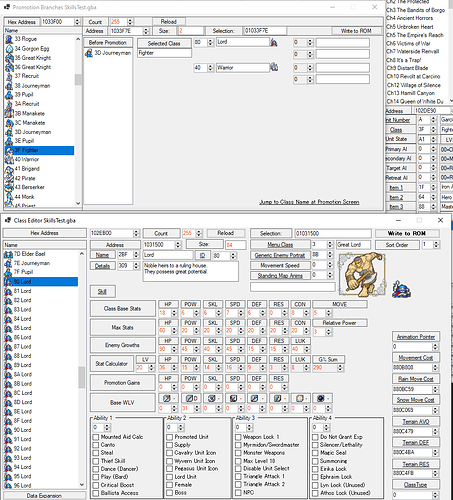Click the Dark magic weapon level icon
453x500 pixels.
pyautogui.click(x=321, y=398)
